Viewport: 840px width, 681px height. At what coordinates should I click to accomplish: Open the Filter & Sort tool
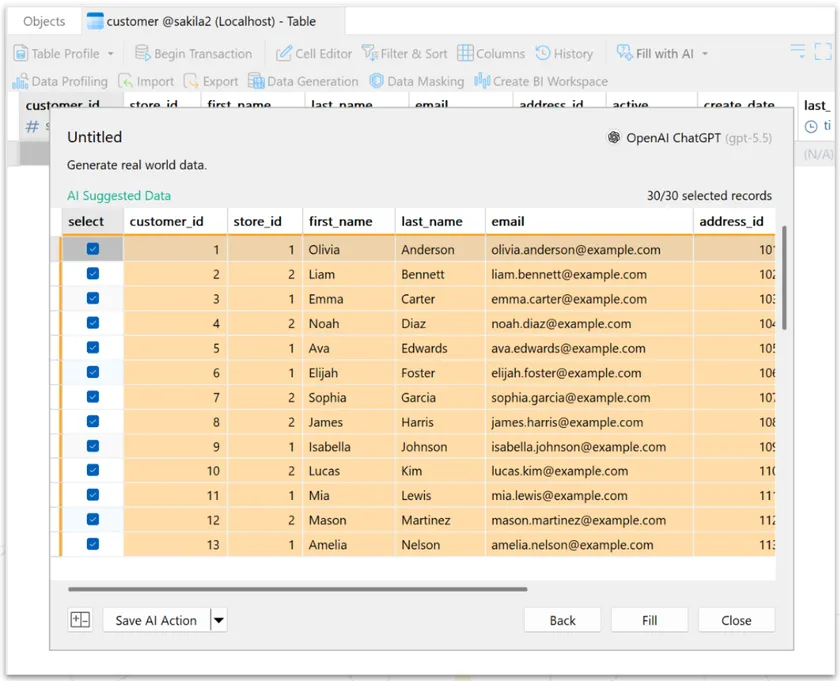tap(404, 54)
